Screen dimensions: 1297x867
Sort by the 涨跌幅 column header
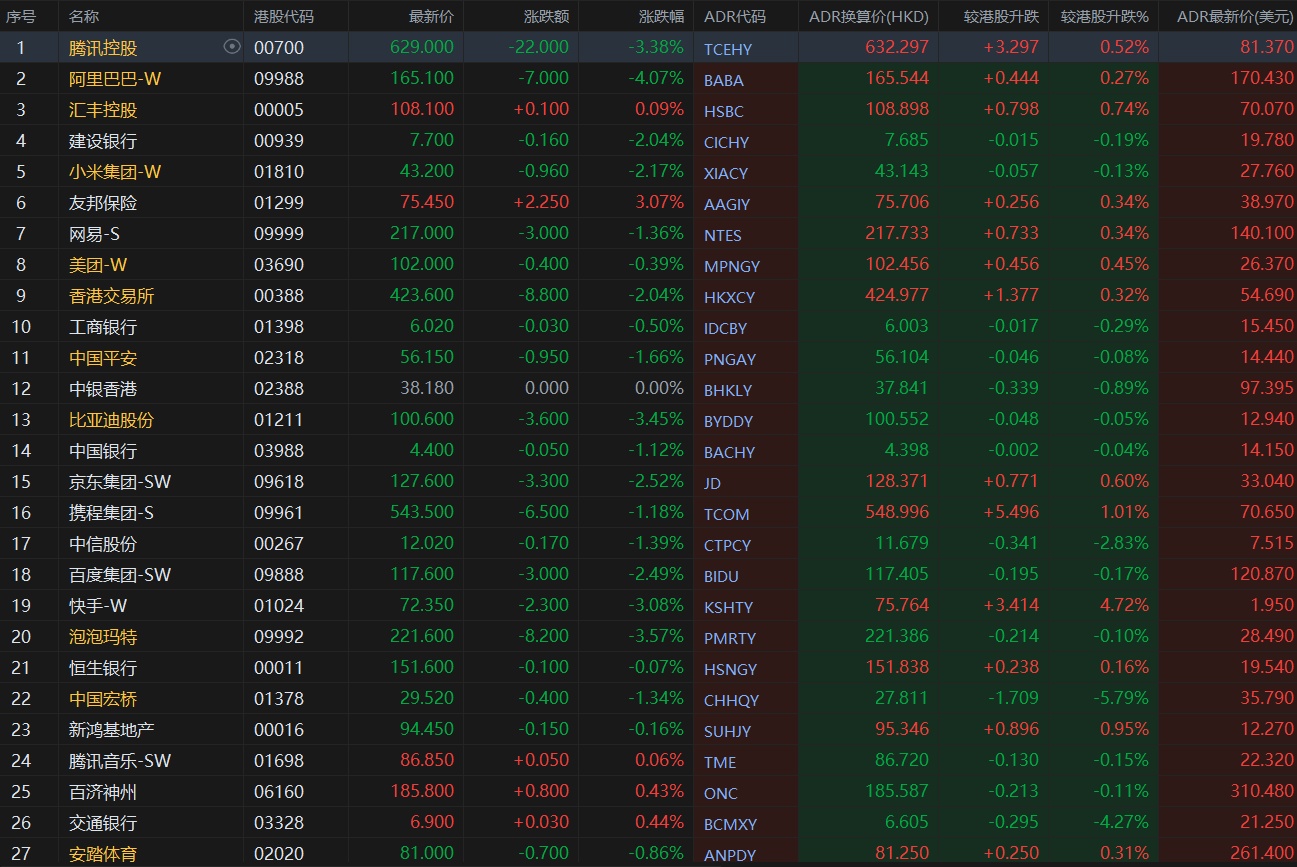click(661, 16)
